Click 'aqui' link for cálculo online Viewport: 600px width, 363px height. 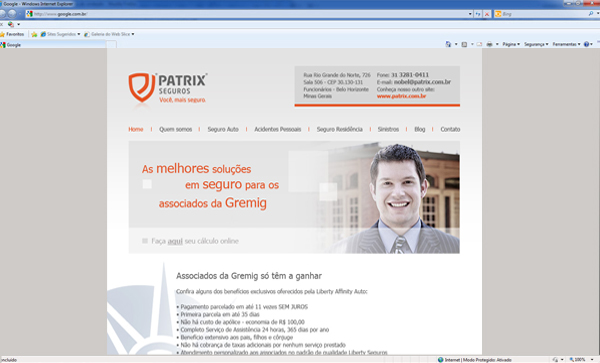pyautogui.click(x=175, y=241)
